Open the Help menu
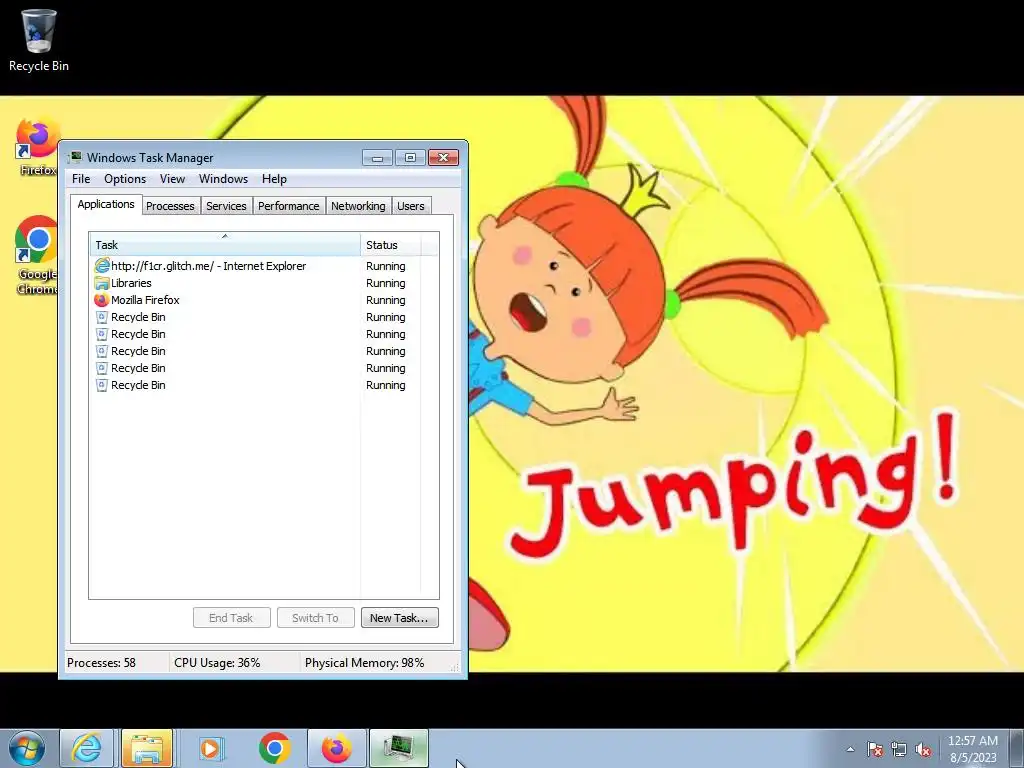Image resolution: width=1024 pixels, height=768 pixels. point(274,179)
